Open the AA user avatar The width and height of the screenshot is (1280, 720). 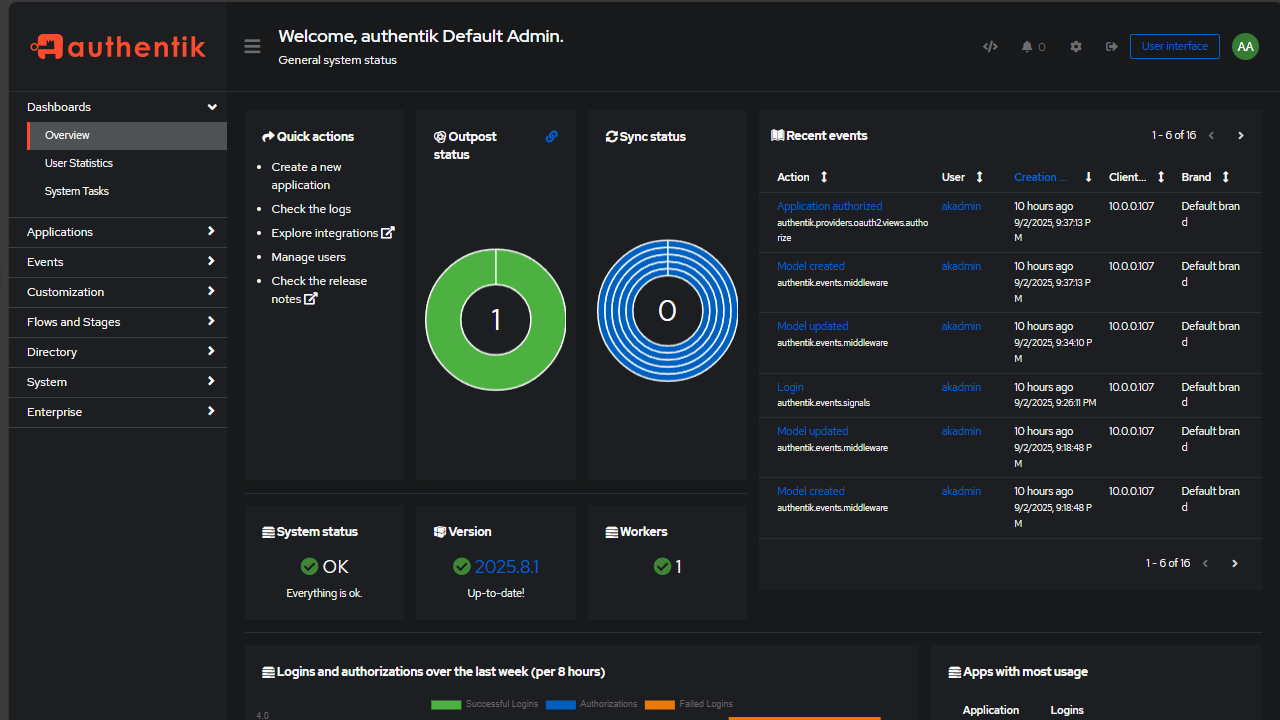1245,47
